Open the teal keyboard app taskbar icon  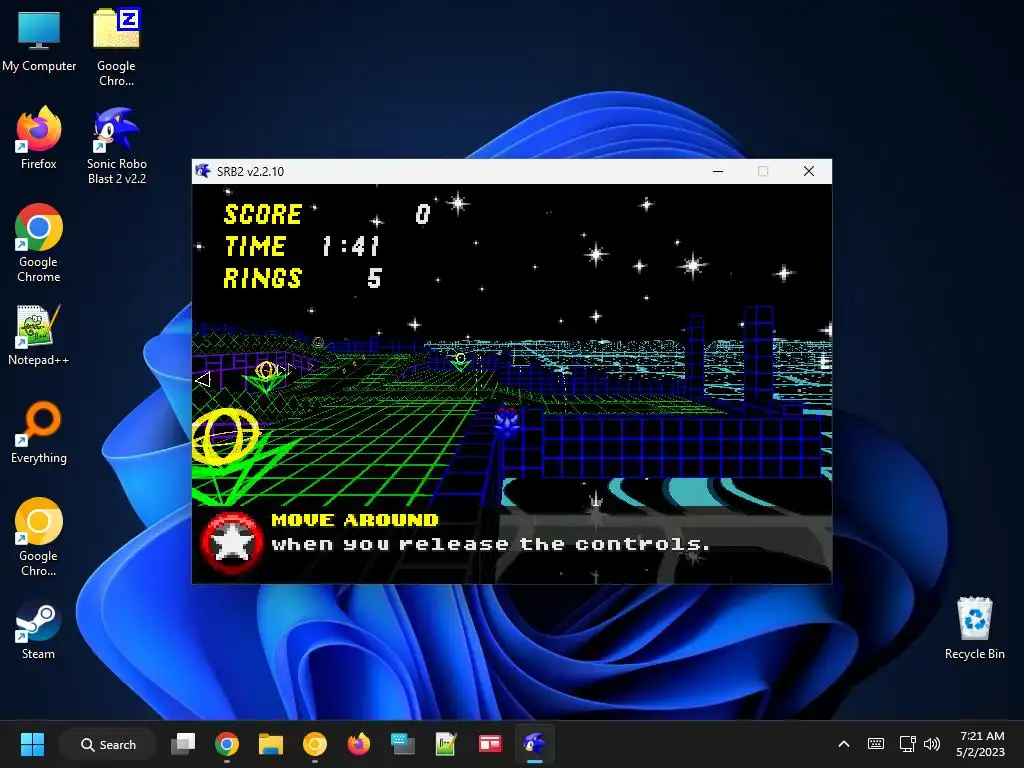click(x=402, y=744)
